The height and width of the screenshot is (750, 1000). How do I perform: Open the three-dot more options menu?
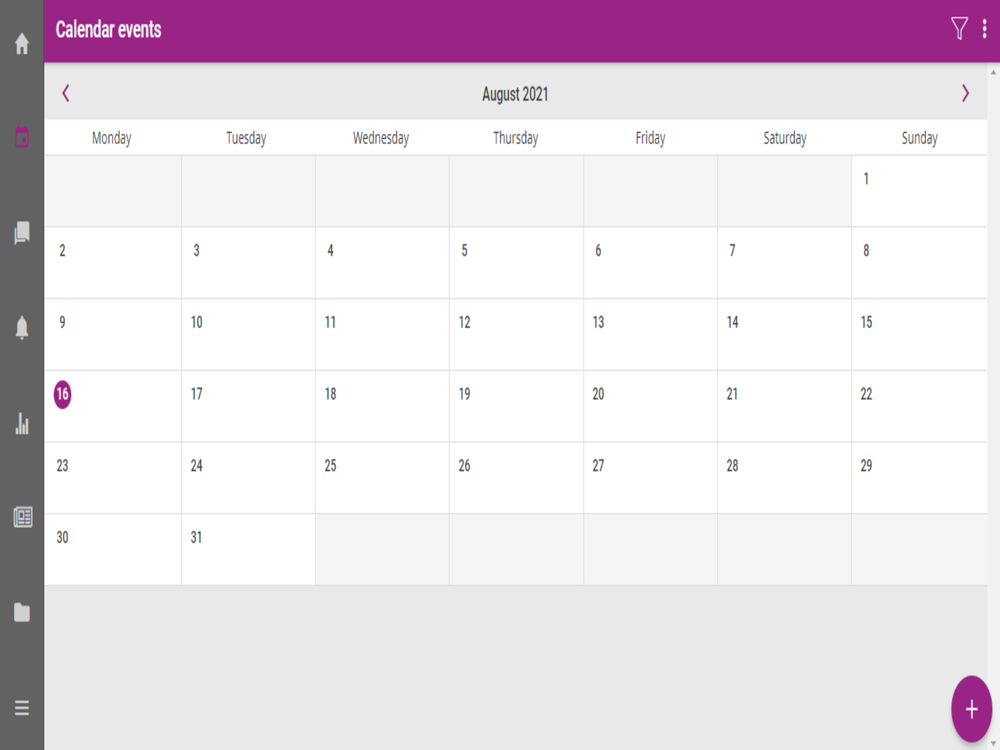(985, 29)
